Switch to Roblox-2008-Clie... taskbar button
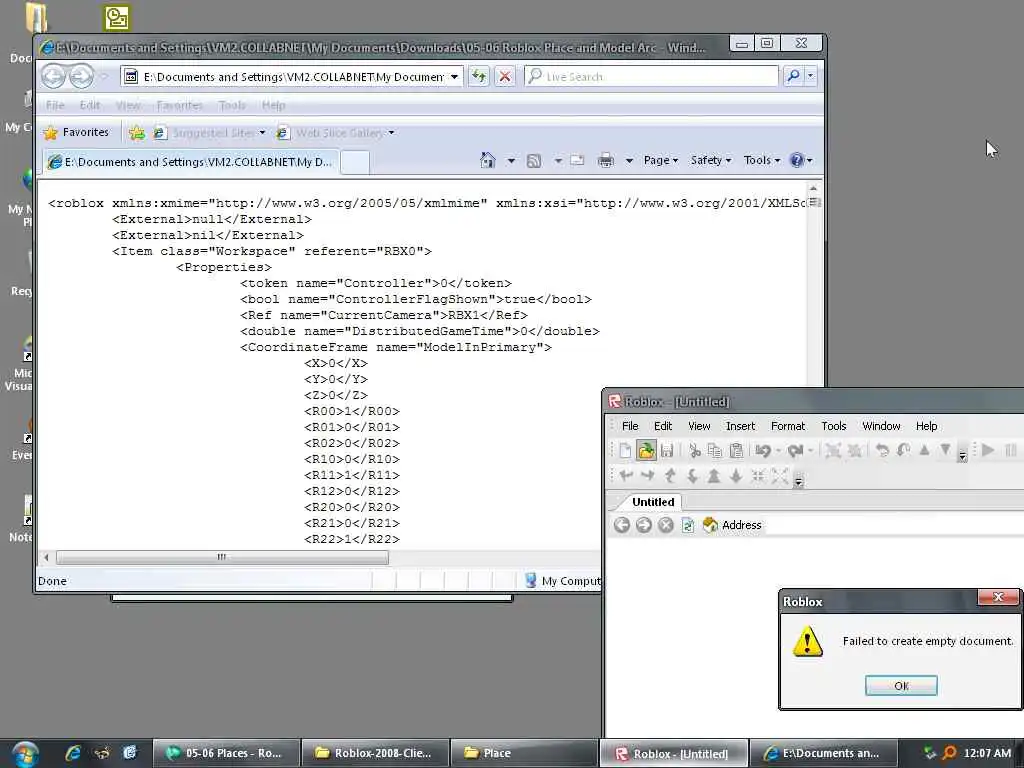Viewport: 1024px width, 768px height. (x=375, y=753)
